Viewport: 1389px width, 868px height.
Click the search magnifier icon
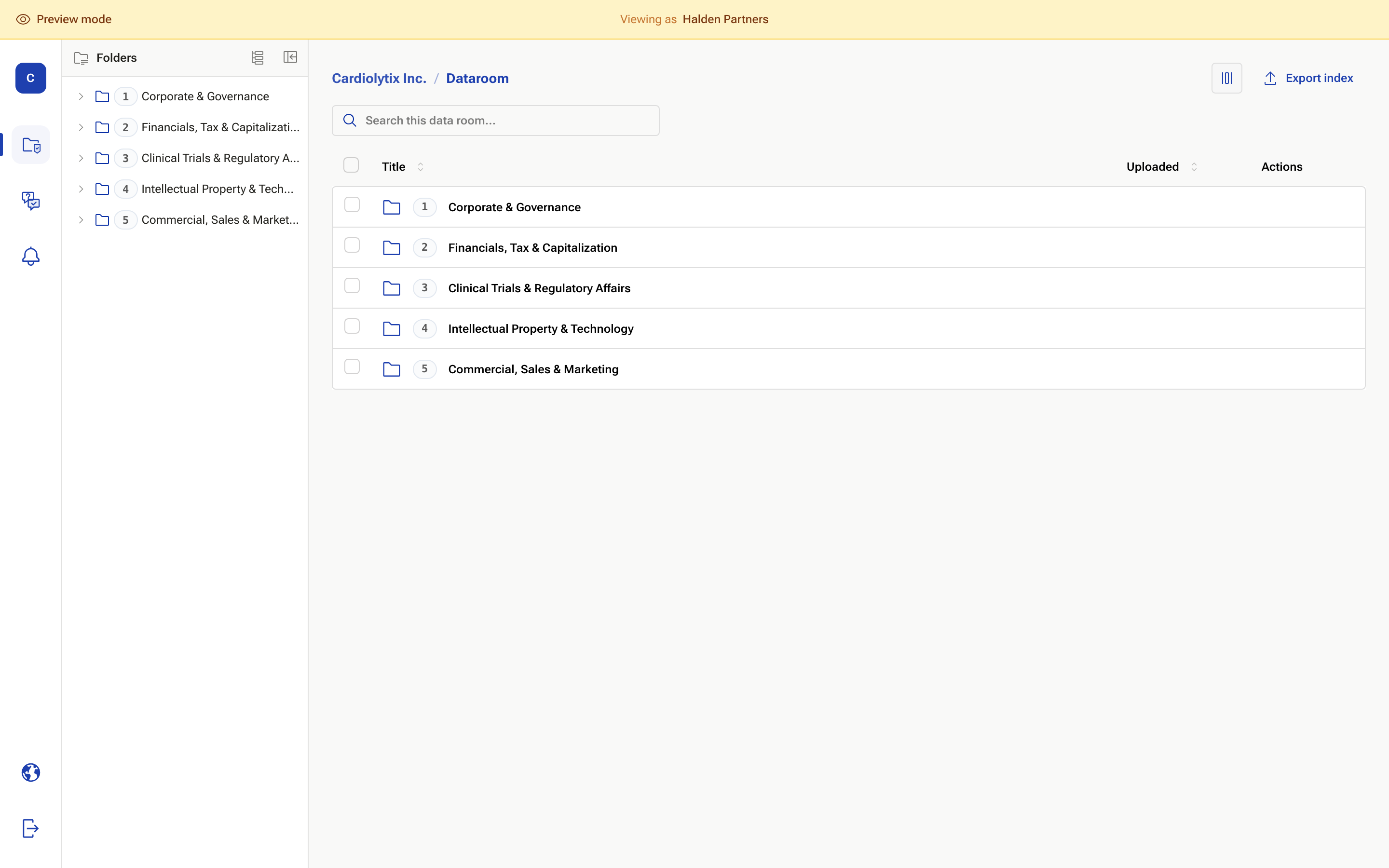click(350, 121)
